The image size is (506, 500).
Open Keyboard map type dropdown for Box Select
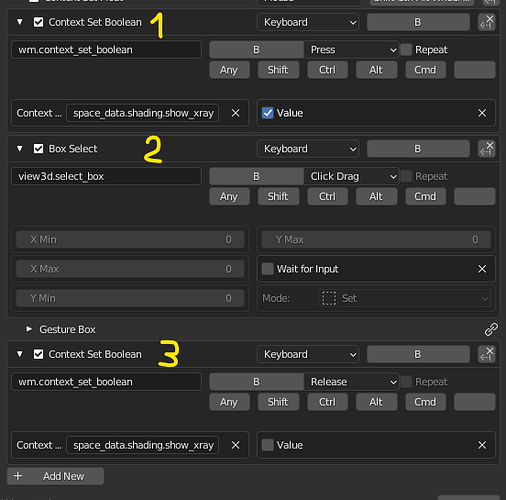point(308,149)
